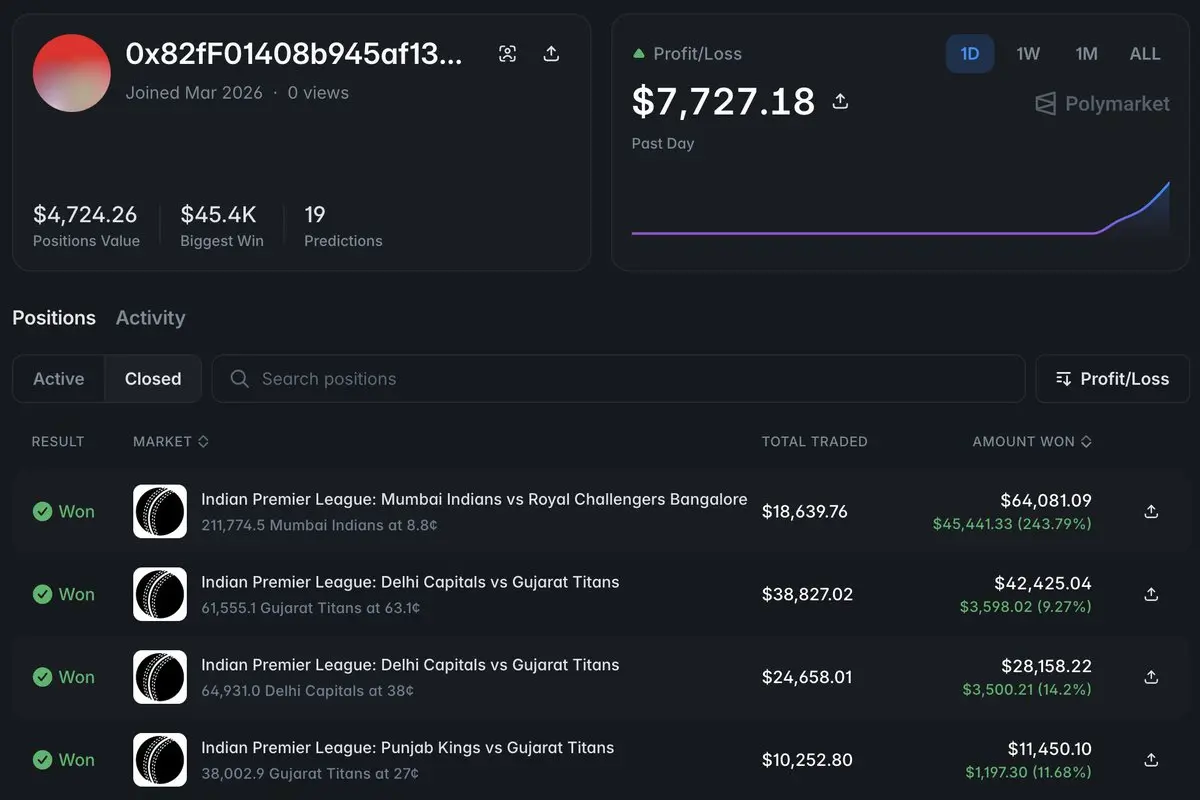Show Active positions

[59, 379]
